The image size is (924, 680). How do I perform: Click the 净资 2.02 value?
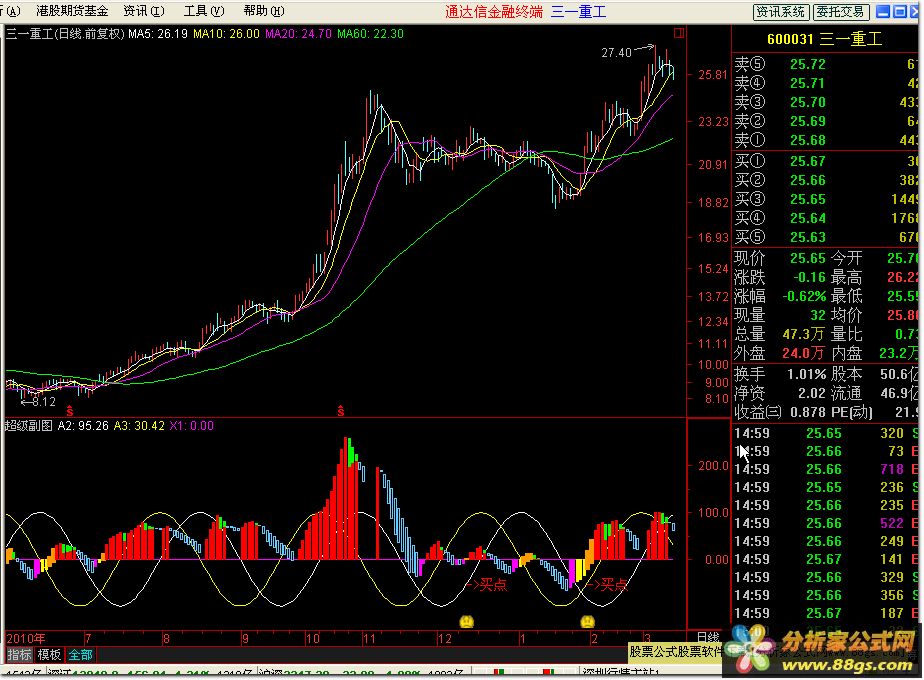point(812,393)
